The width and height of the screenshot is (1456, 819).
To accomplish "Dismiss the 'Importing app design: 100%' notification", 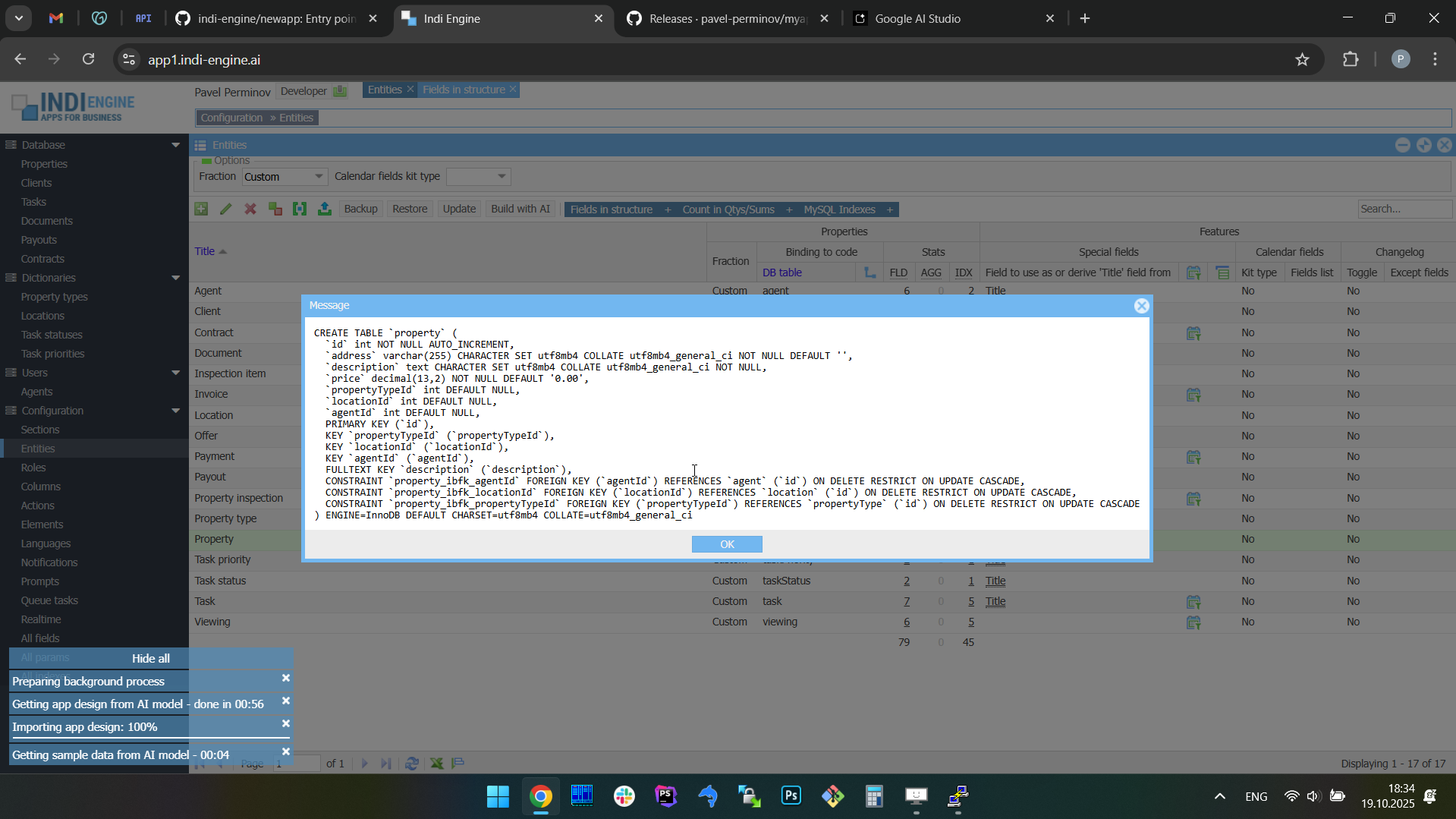I will [286, 724].
